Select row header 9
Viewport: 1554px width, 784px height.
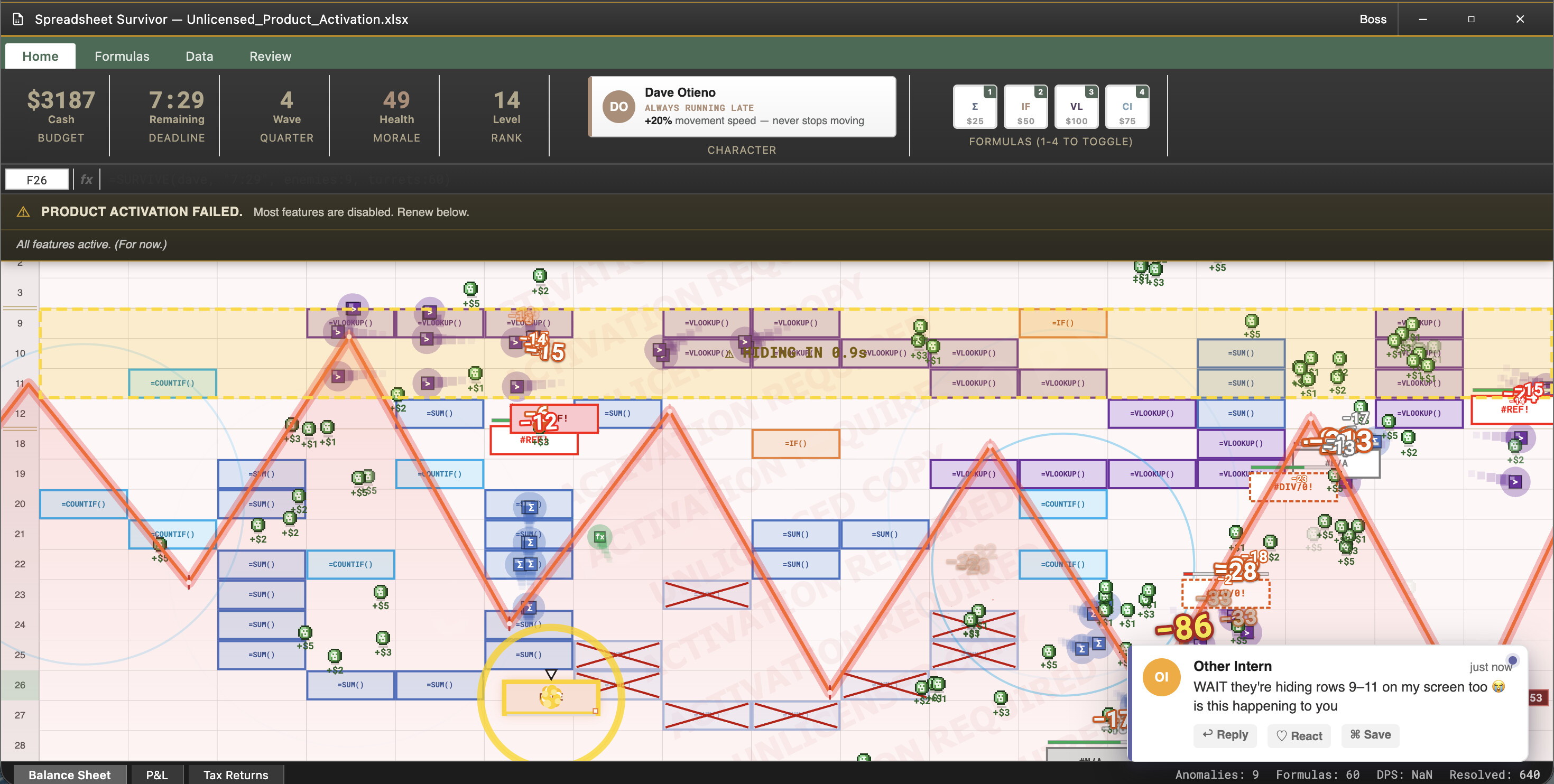(x=20, y=323)
